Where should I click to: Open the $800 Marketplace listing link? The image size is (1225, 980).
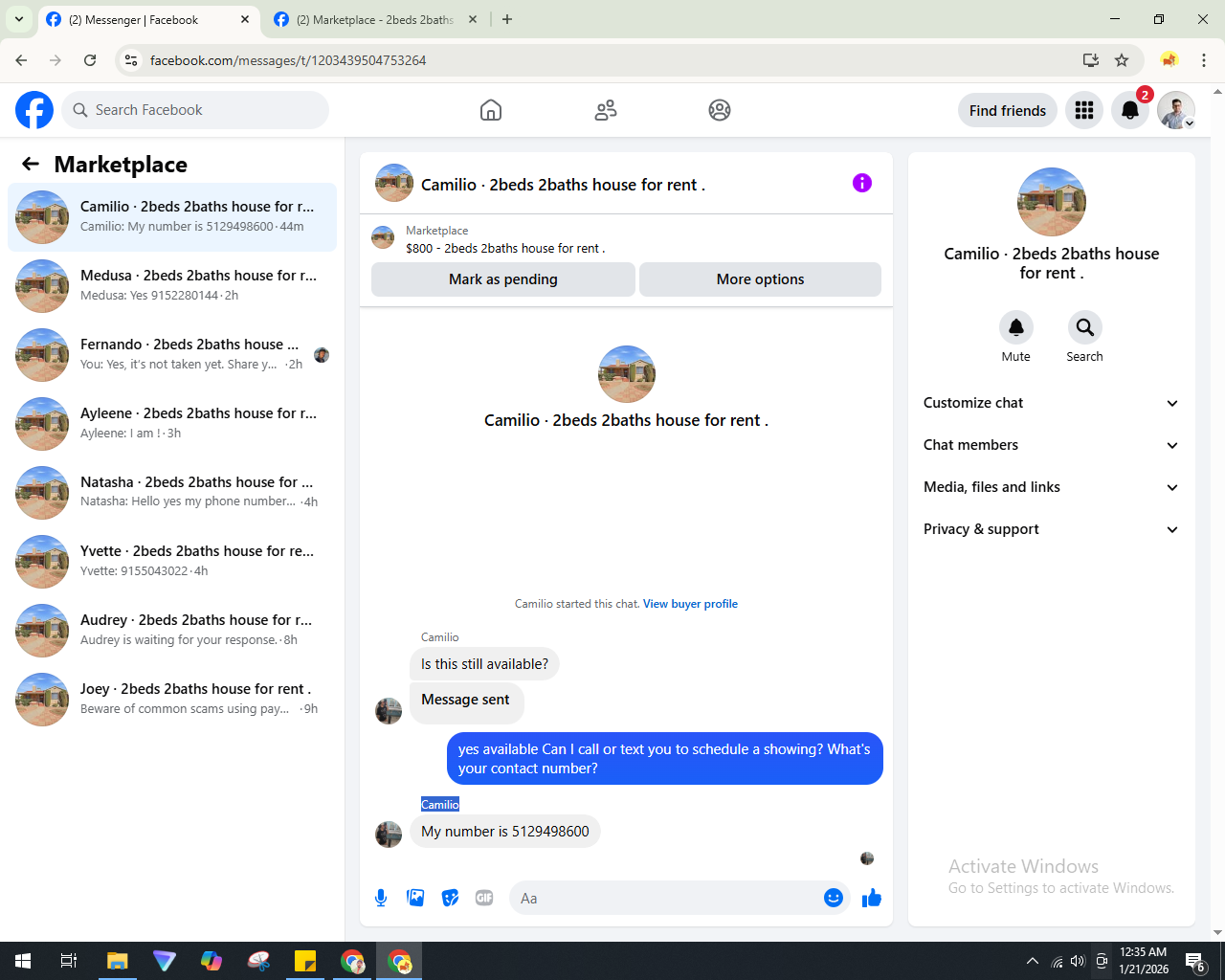tap(505, 248)
